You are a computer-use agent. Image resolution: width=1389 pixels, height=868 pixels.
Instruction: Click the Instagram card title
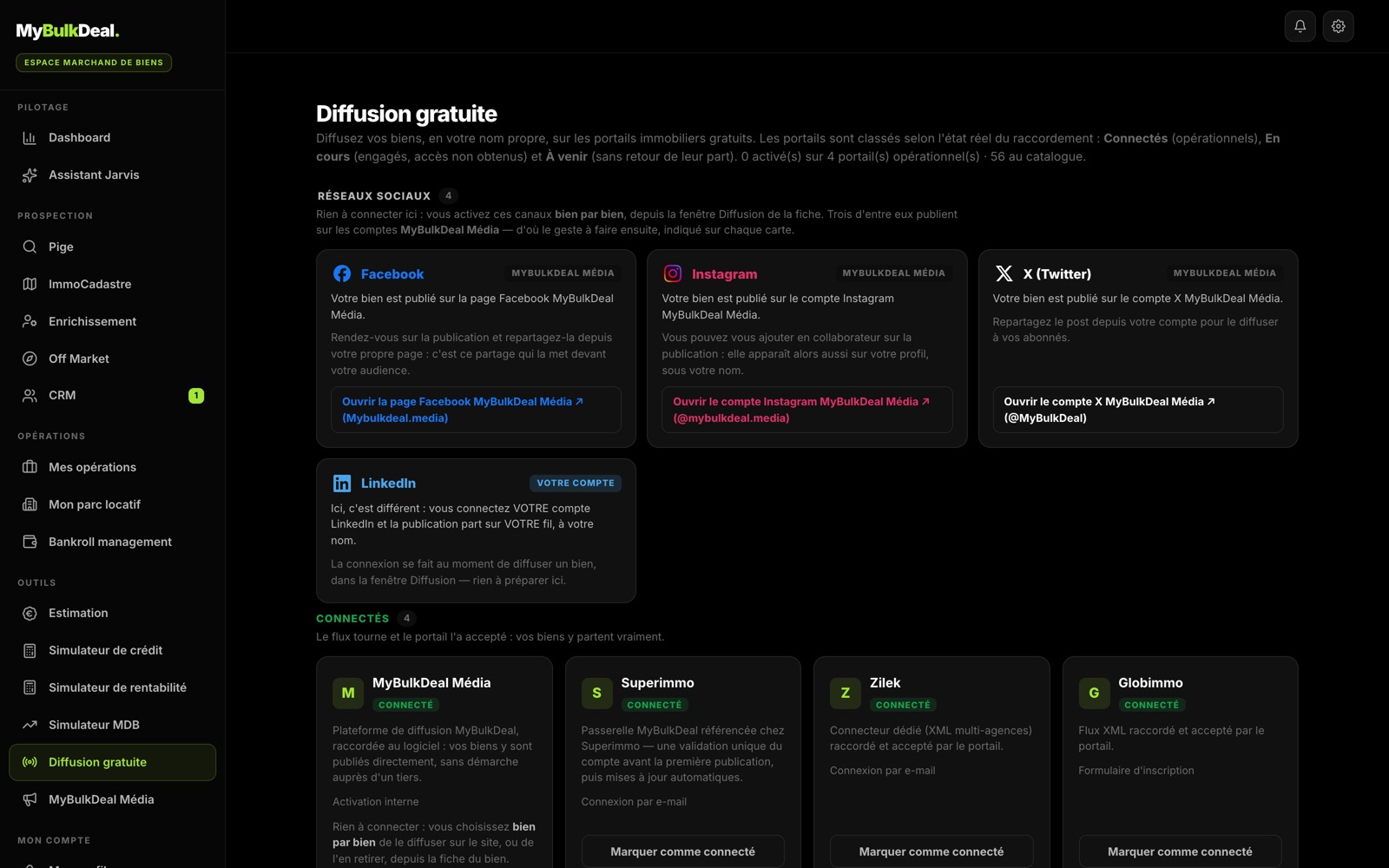(x=724, y=274)
